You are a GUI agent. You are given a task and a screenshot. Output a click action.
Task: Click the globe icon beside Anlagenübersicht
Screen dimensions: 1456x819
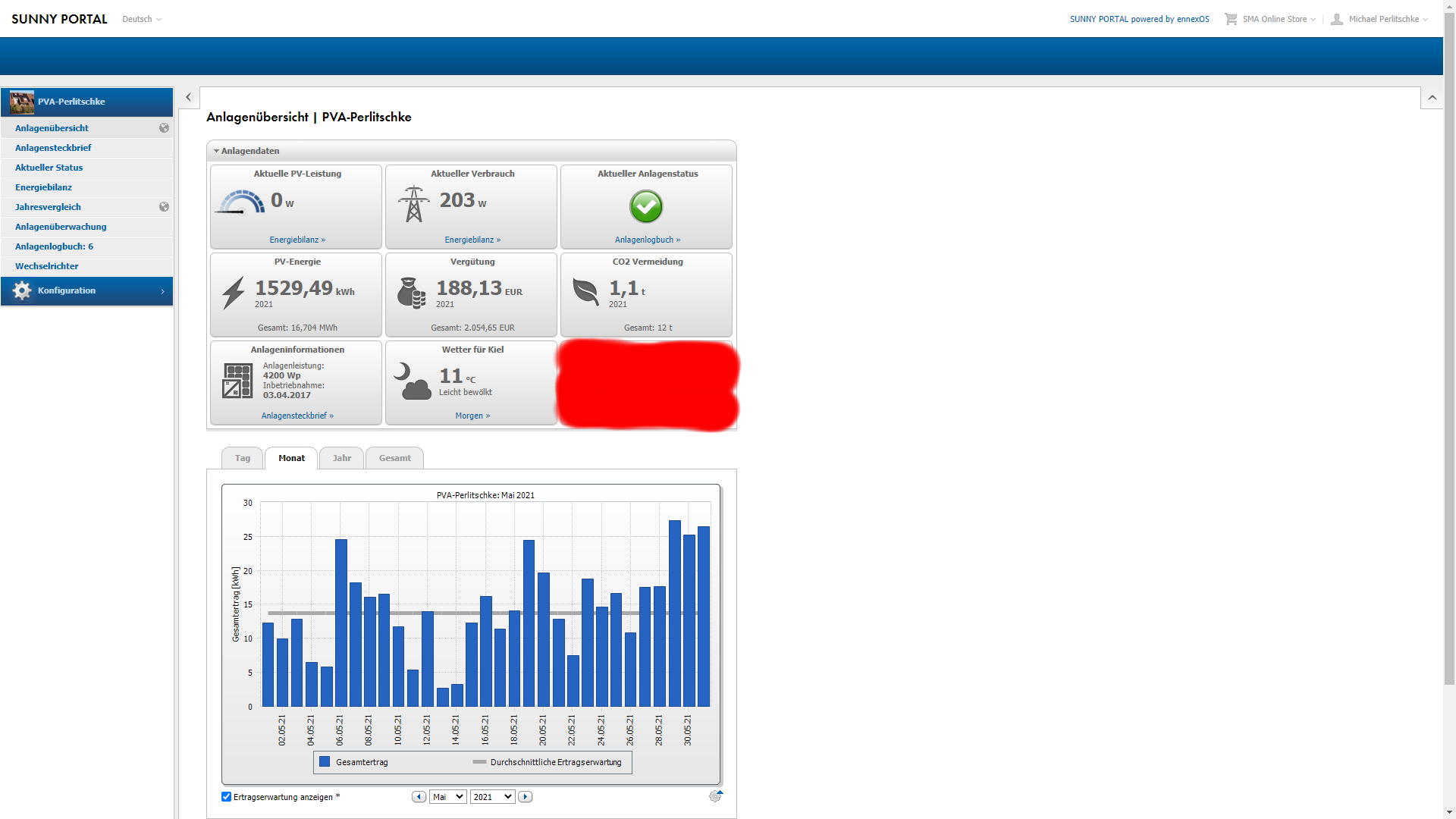[164, 128]
